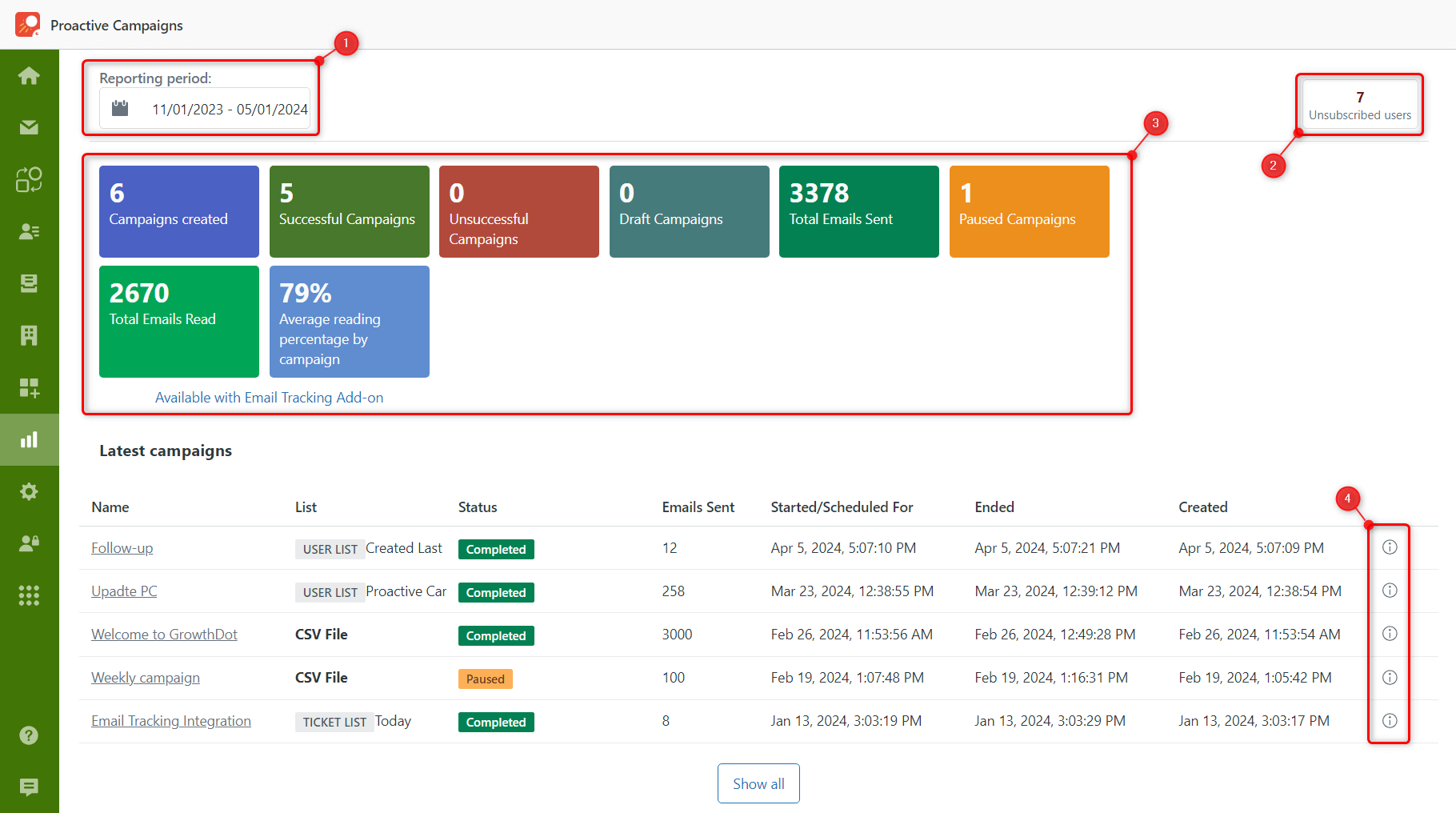Click TICKET LIST tag in Email Tracking row
The image size is (1456, 813).
point(334,722)
